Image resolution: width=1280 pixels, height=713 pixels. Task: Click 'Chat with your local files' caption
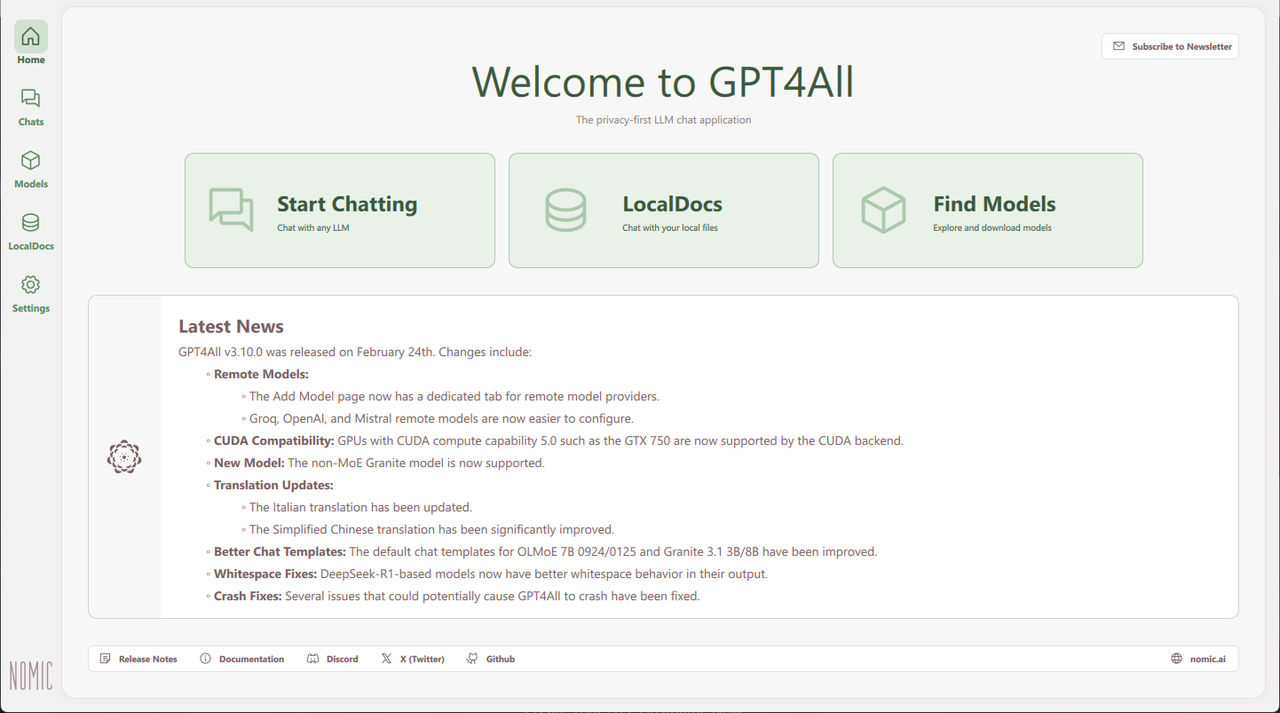tap(670, 228)
